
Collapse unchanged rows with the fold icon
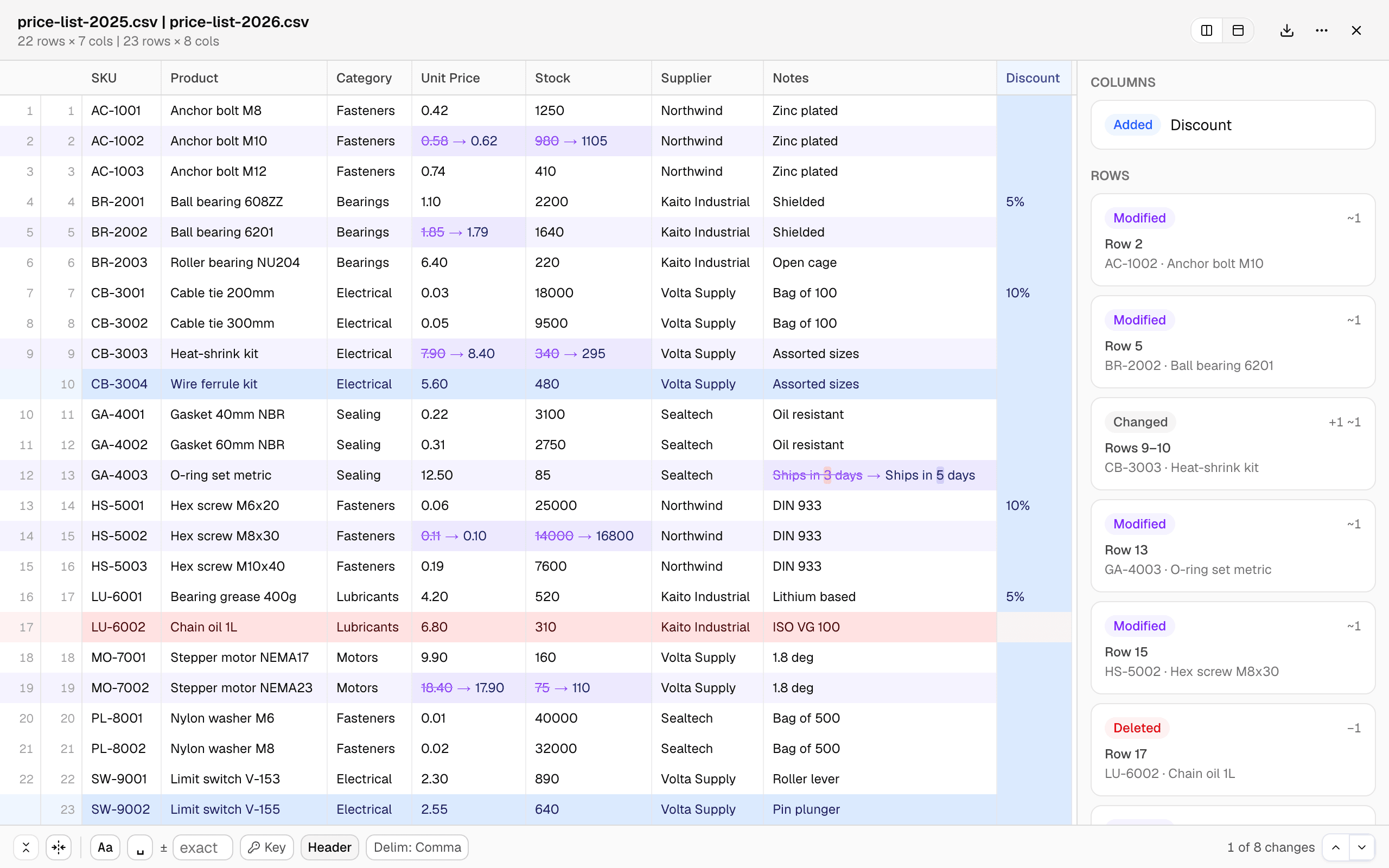pos(26,847)
